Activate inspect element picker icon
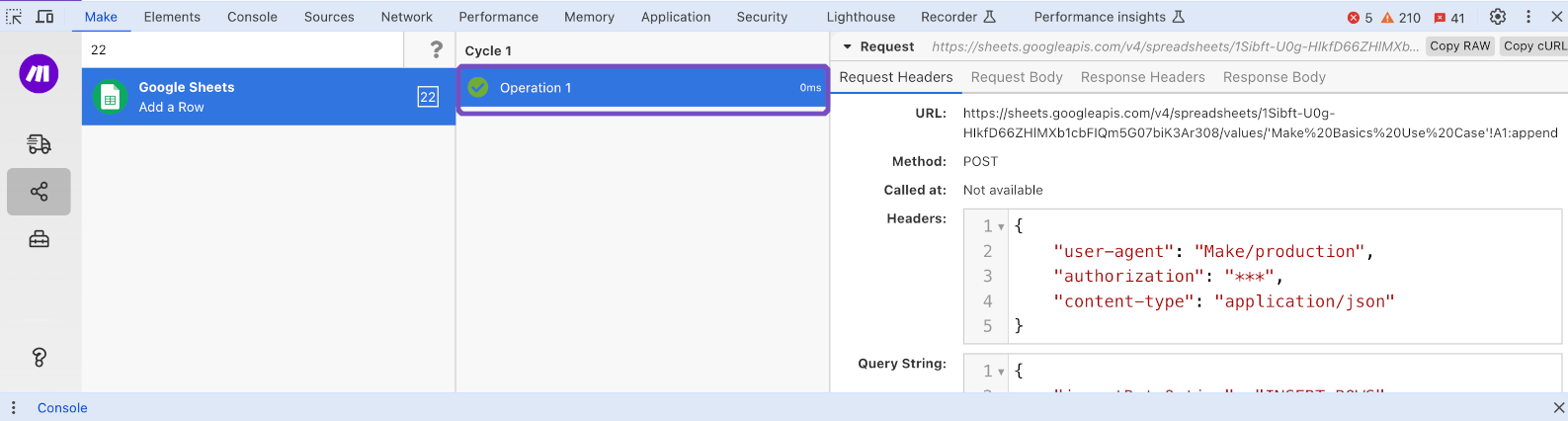Image resolution: width=1568 pixels, height=421 pixels. coord(14,17)
